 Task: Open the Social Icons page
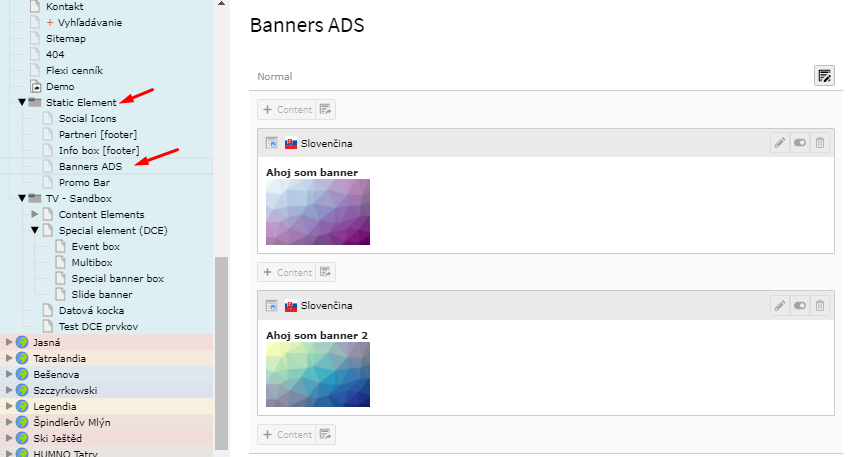point(87,119)
